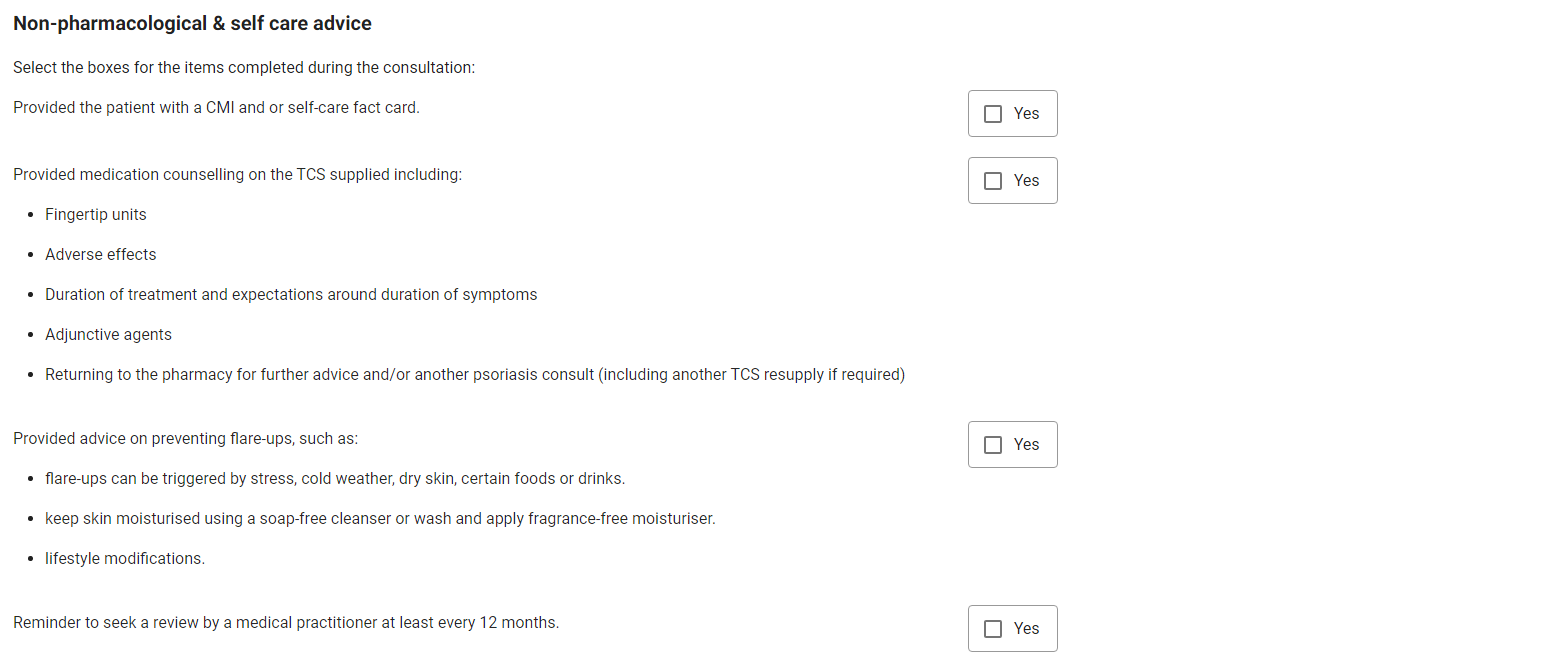Click the 'Returning to the pharmacy' bullet text
This screenshot has height=657, width=1548.
(x=475, y=375)
